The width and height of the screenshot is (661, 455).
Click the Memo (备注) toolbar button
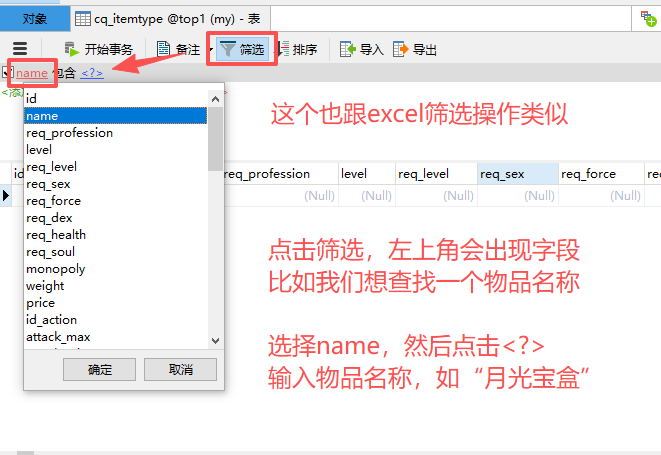[x=178, y=49]
